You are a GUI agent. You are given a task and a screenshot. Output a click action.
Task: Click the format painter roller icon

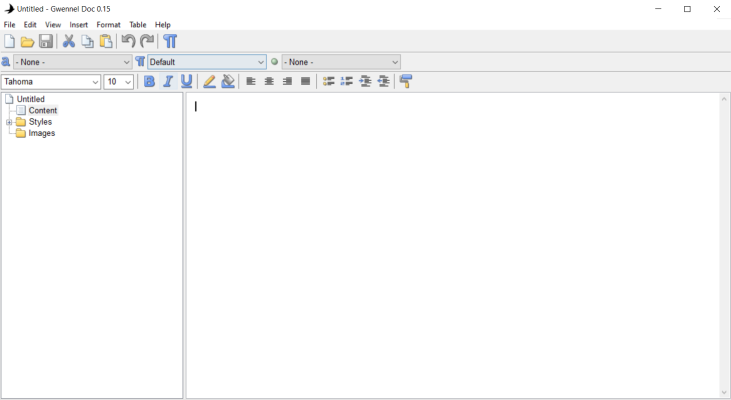click(406, 82)
